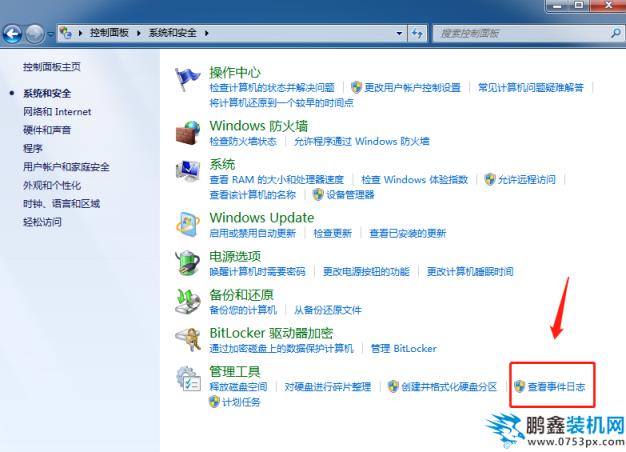Viewport: 626px width, 452px height.
Task: Open 设备管理器
Action: (351, 195)
